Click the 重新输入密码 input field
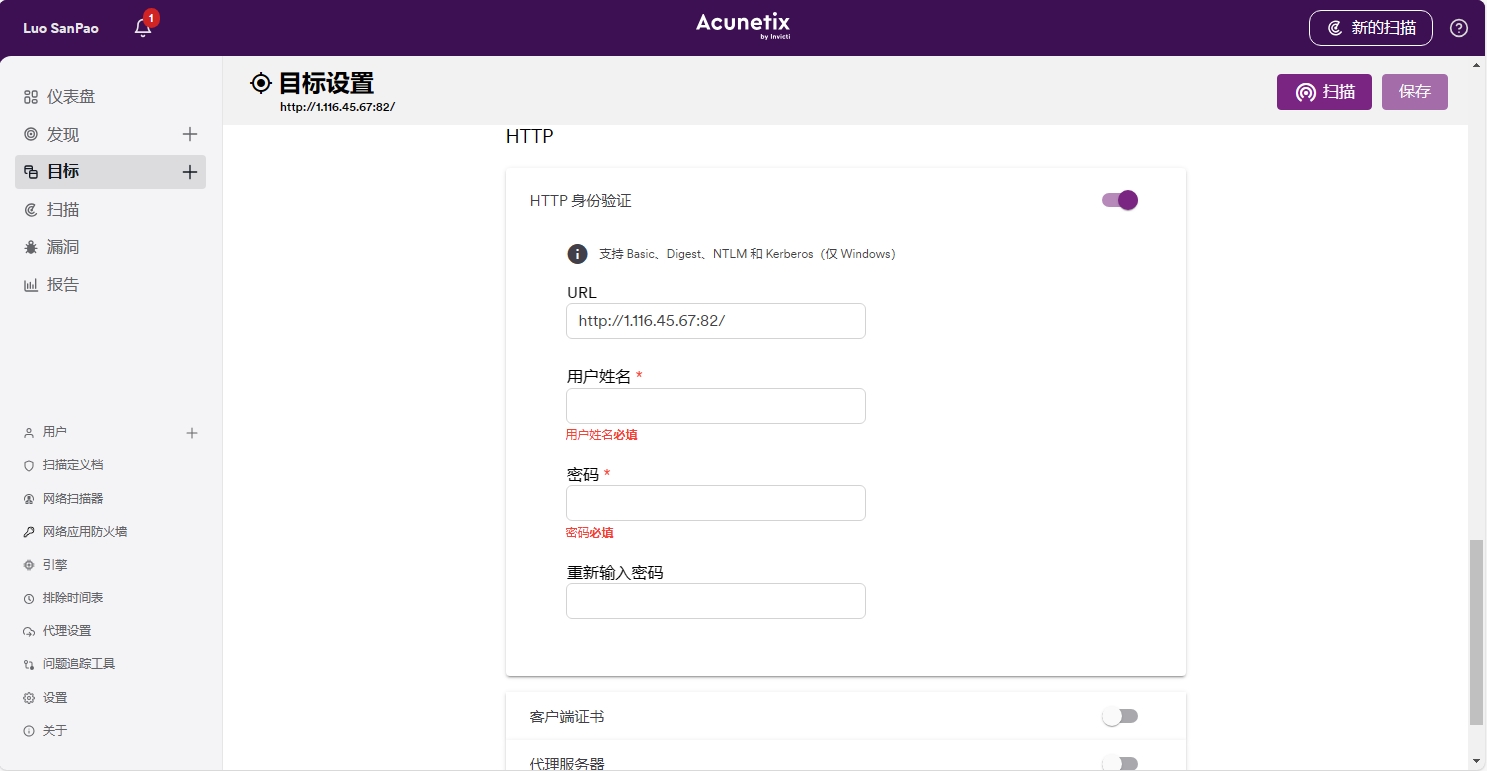Viewport: 1487px width, 771px height. point(716,601)
